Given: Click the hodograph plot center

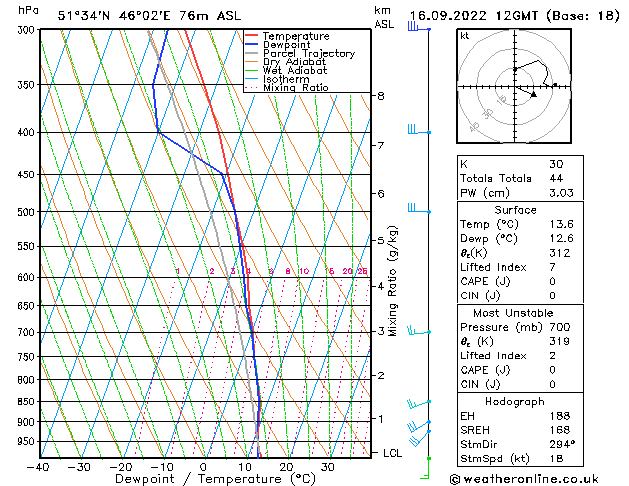Looking at the screenshot, I should click(x=515, y=87).
